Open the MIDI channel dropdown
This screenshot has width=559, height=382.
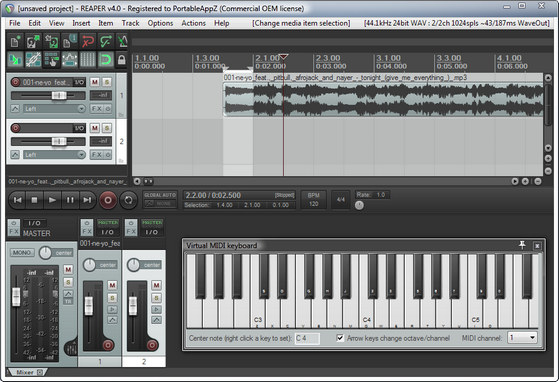522,337
